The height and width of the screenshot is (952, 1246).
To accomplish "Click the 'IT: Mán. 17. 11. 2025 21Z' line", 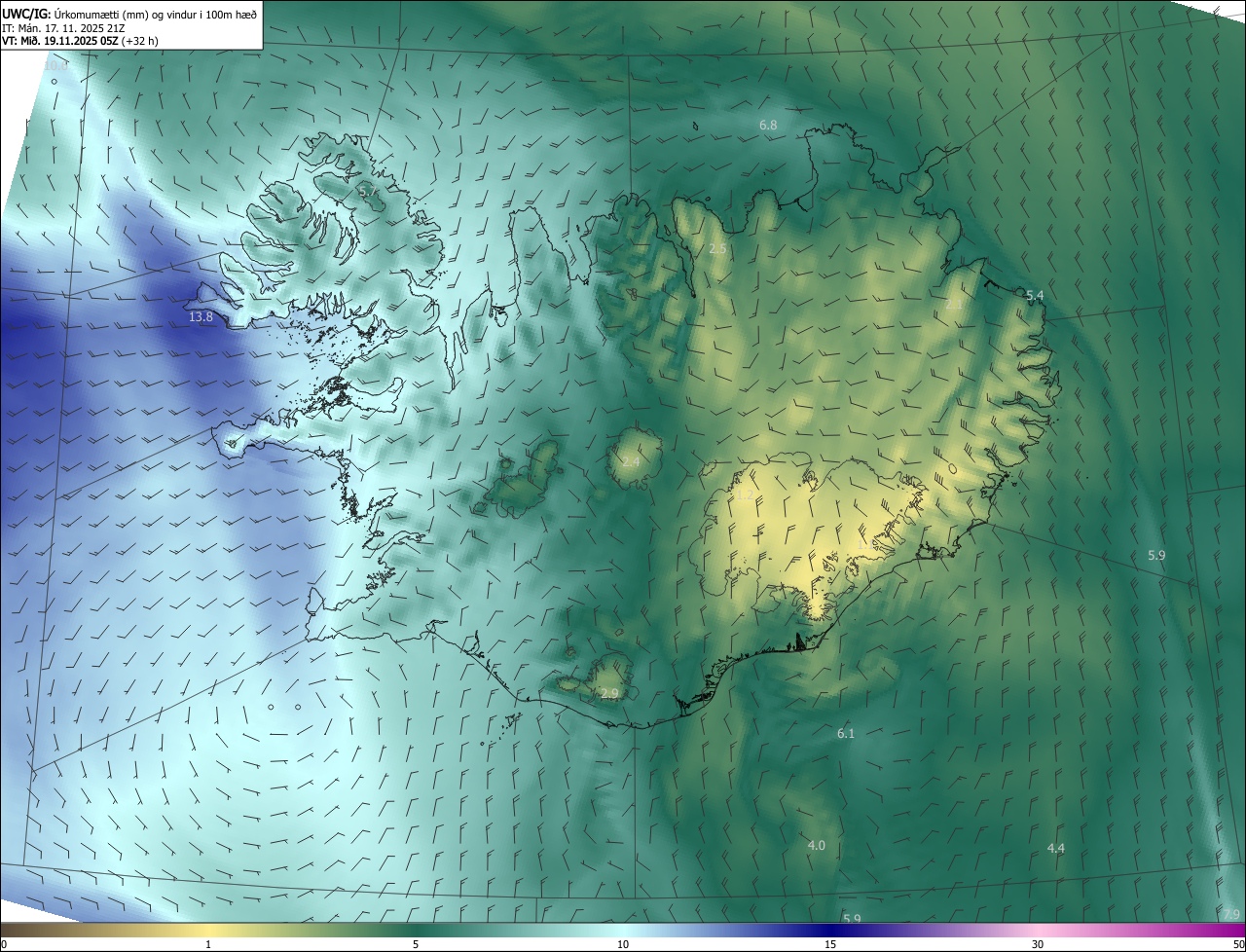I will (65, 28).
